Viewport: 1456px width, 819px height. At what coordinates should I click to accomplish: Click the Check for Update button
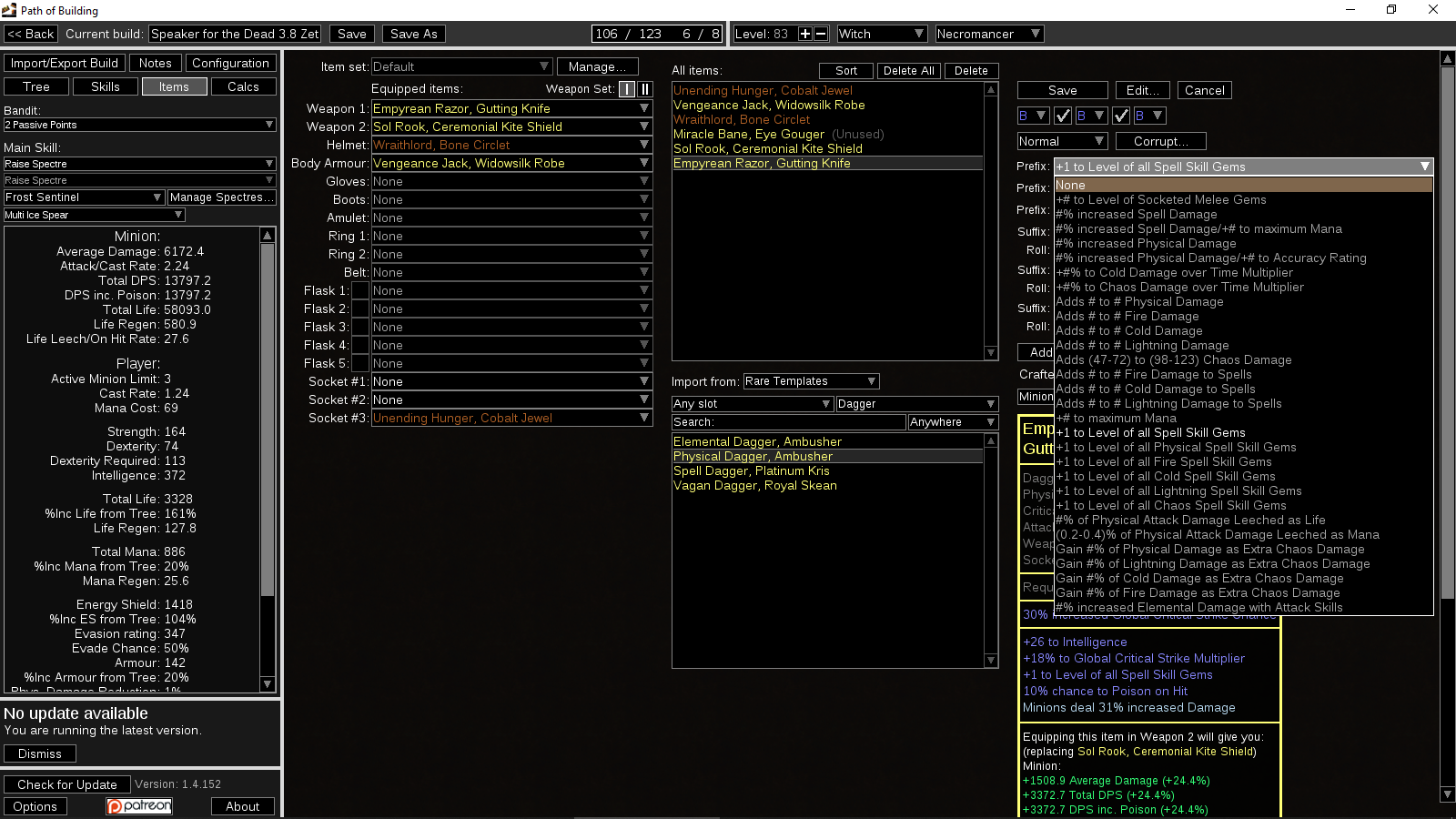(66, 784)
